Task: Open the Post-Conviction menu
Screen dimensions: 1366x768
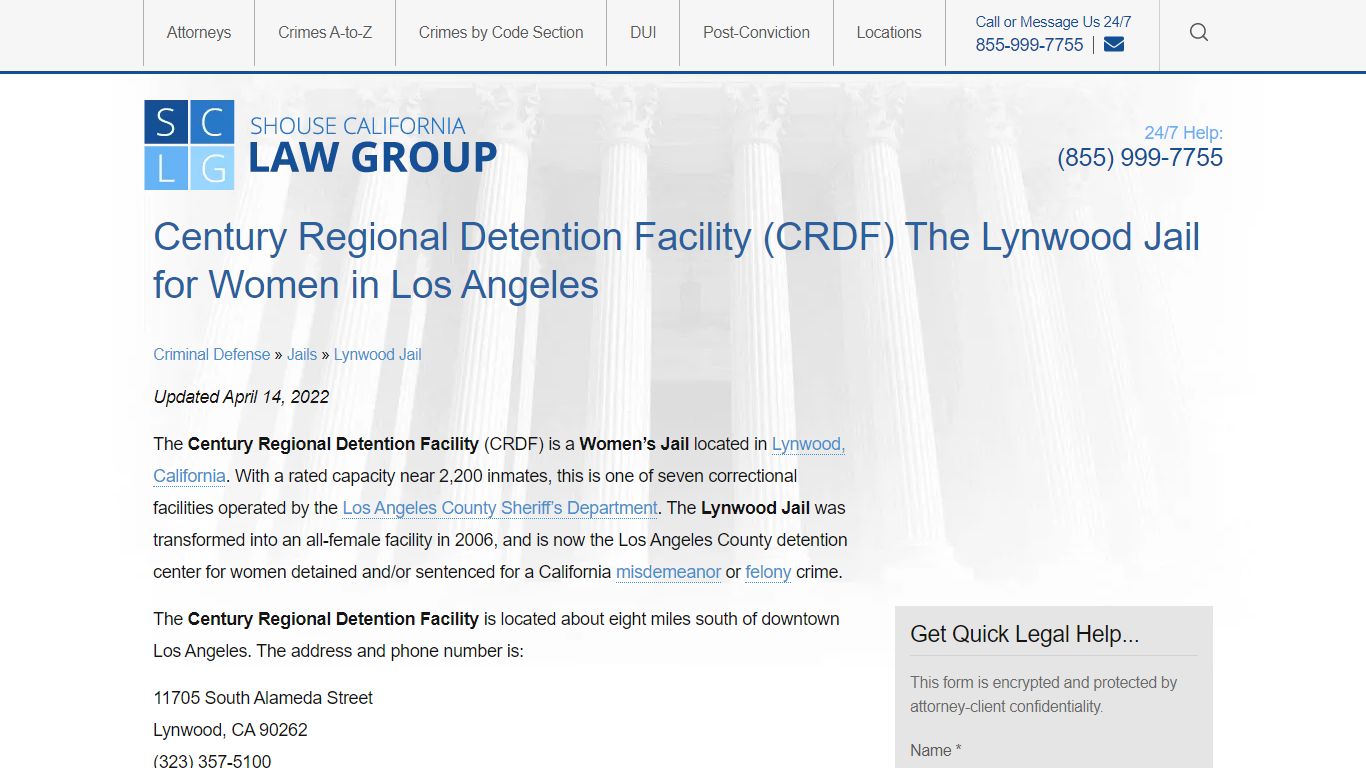Action: coord(756,32)
